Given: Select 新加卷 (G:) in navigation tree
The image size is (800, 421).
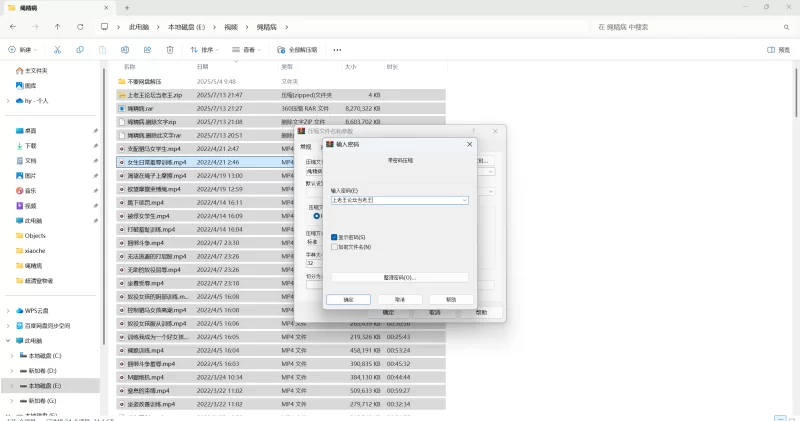Looking at the screenshot, I should point(42,401).
